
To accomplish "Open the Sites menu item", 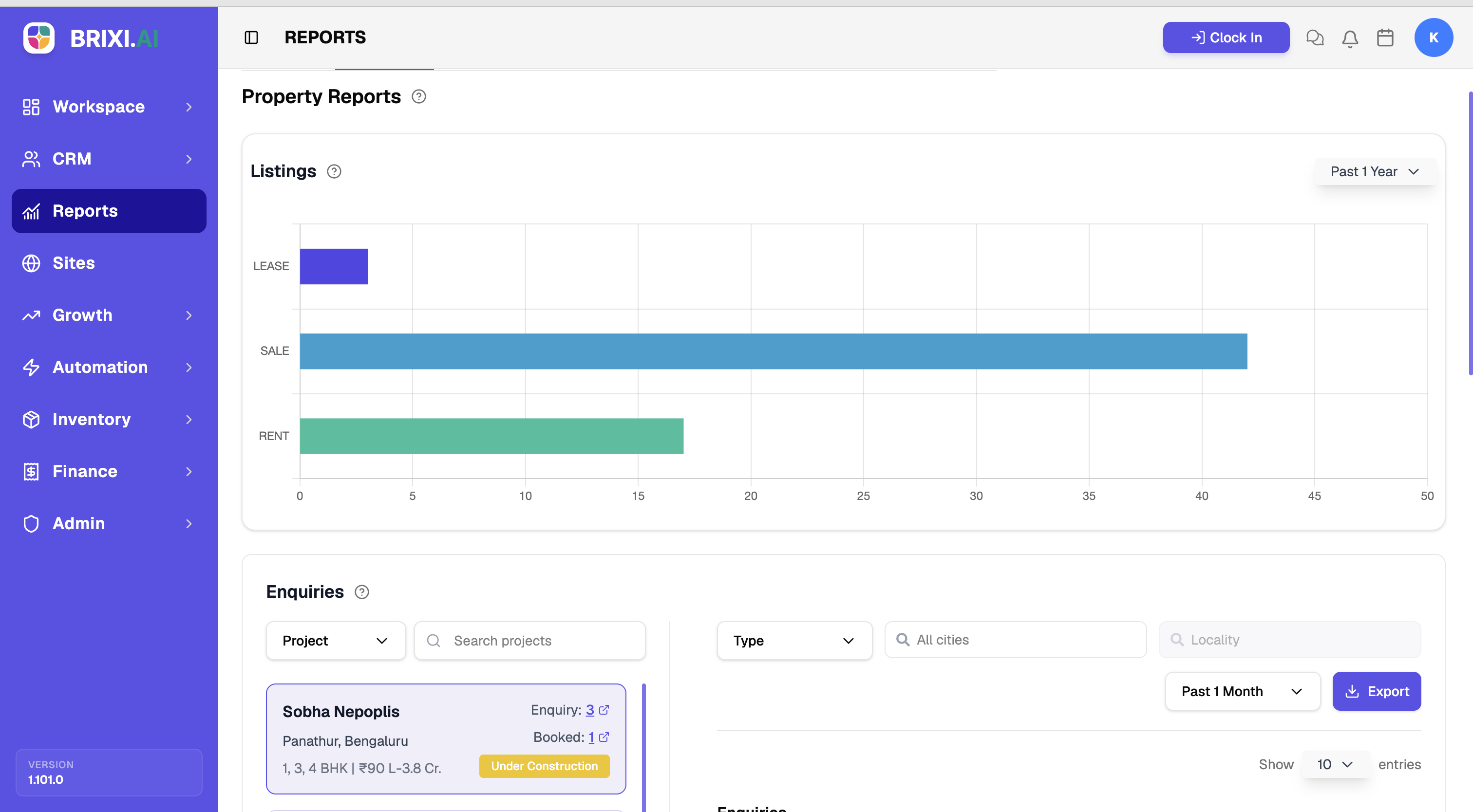I will pos(109,263).
